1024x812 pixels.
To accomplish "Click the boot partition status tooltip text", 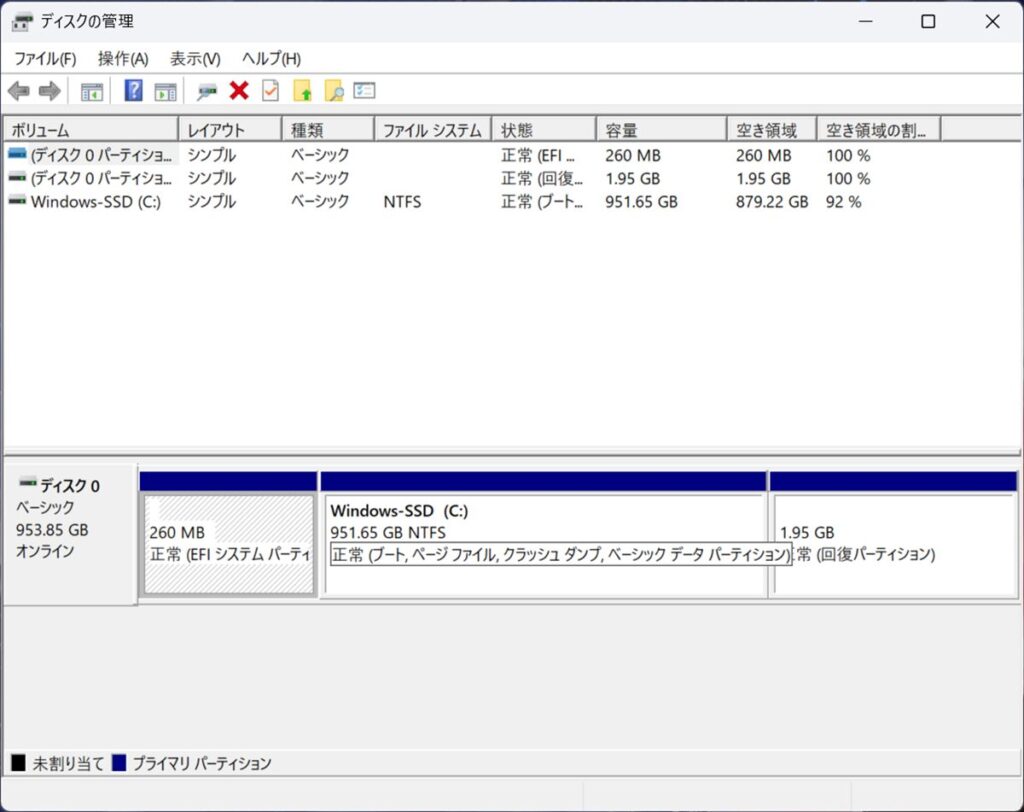I will (561, 554).
